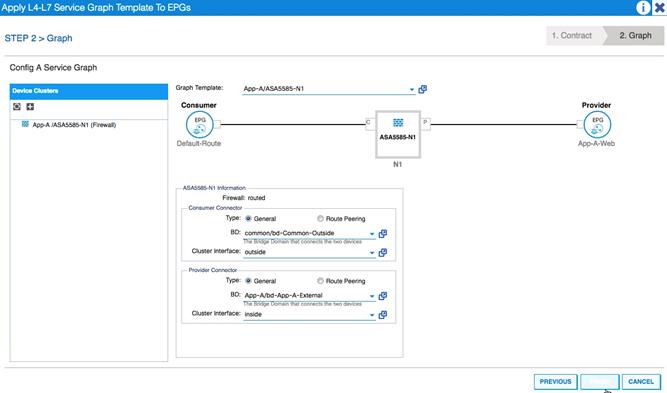Click the Device Clusters panel header

tap(89, 91)
